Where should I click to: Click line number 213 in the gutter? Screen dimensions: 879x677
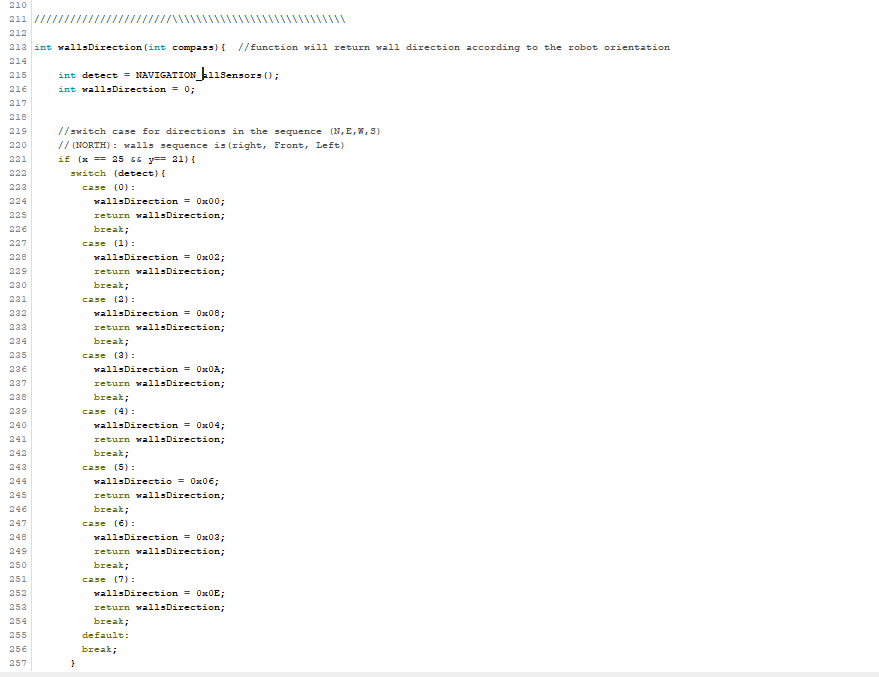coord(18,48)
